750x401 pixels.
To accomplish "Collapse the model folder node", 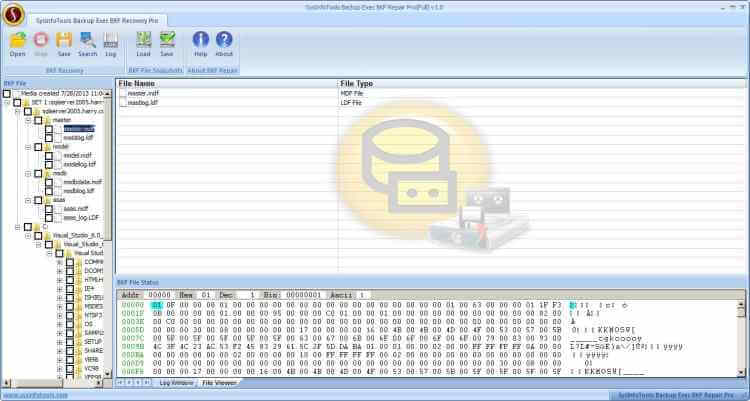I will (x=28, y=147).
